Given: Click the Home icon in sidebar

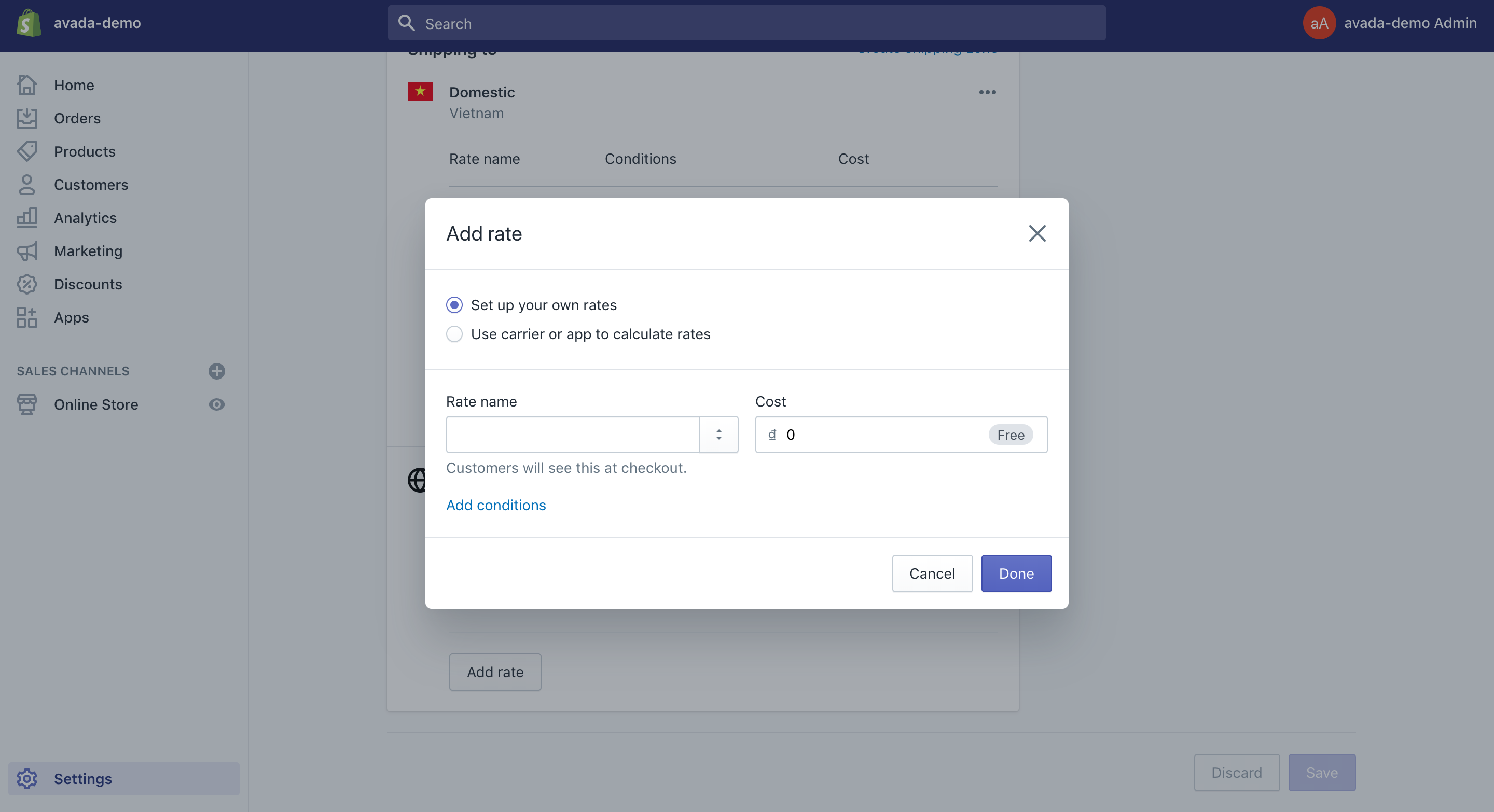Looking at the screenshot, I should [x=26, y=85].
